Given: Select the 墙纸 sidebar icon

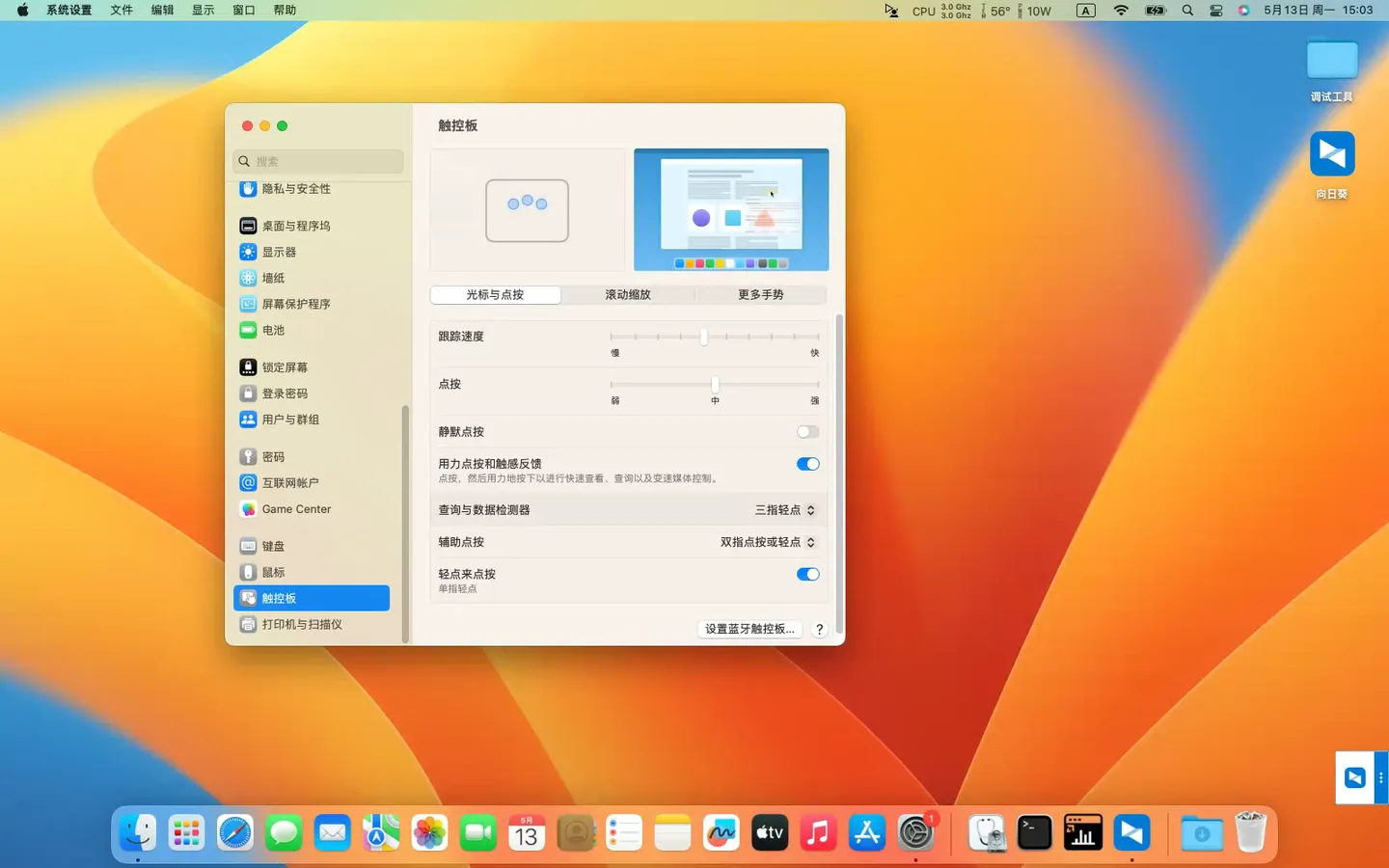Looking at the screenshot, I should pyautogui.click(x=273, y=278).
